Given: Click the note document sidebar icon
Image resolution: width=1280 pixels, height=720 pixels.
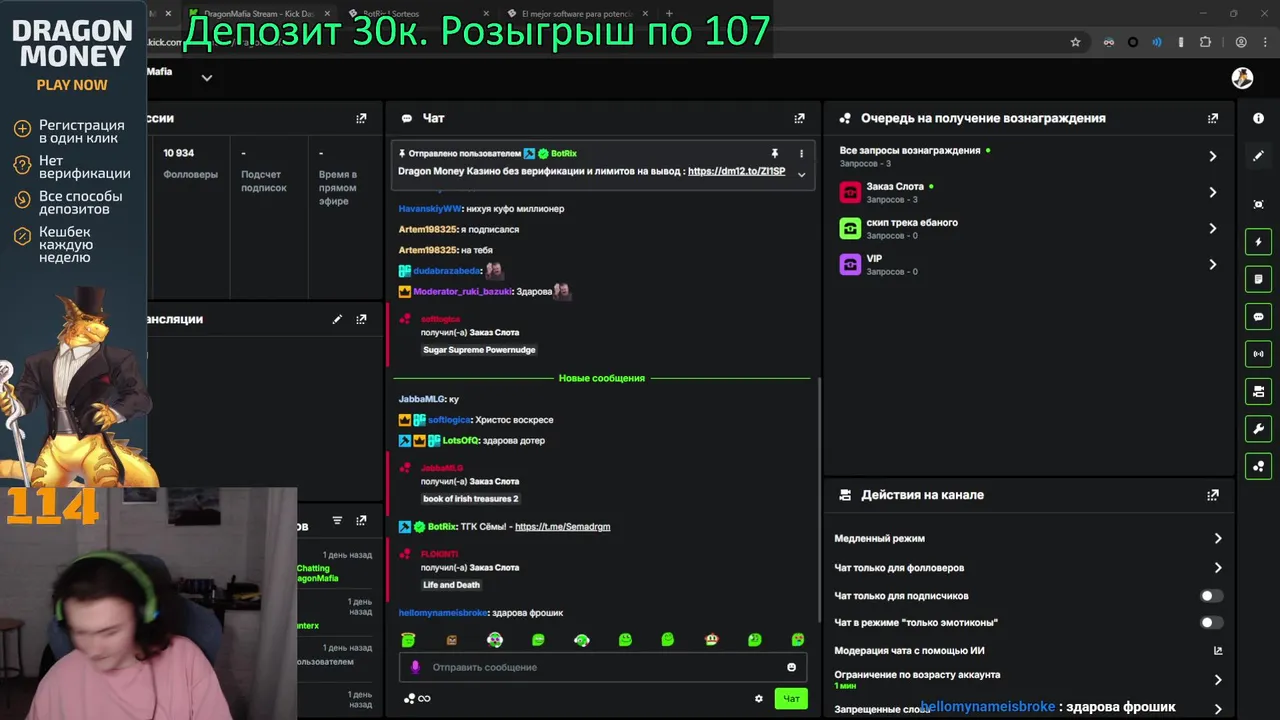Looking at the screenshot, I should [x=1259, y=279].
